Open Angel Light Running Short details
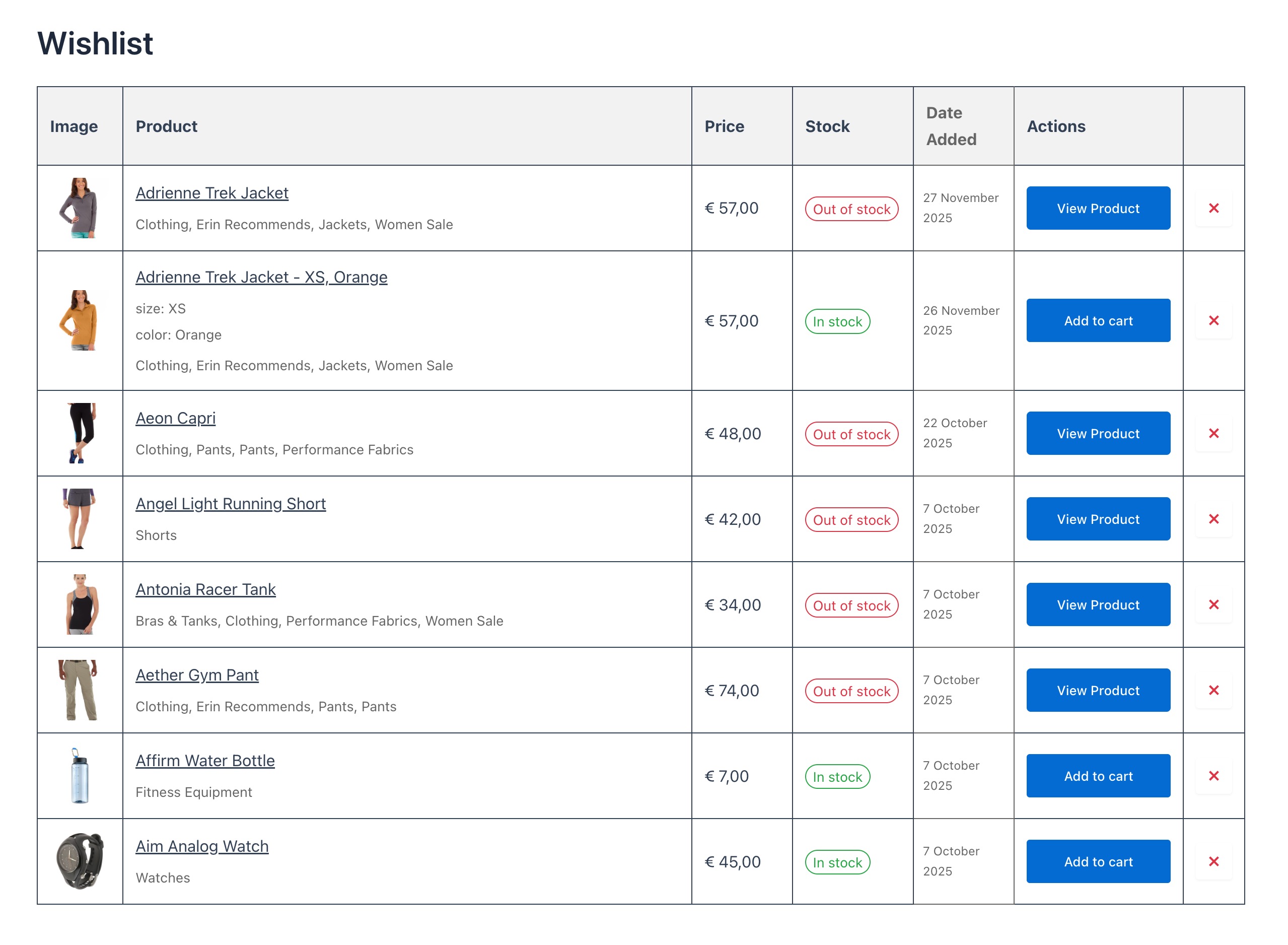1288x945 pixels. [x=231, y=503]
